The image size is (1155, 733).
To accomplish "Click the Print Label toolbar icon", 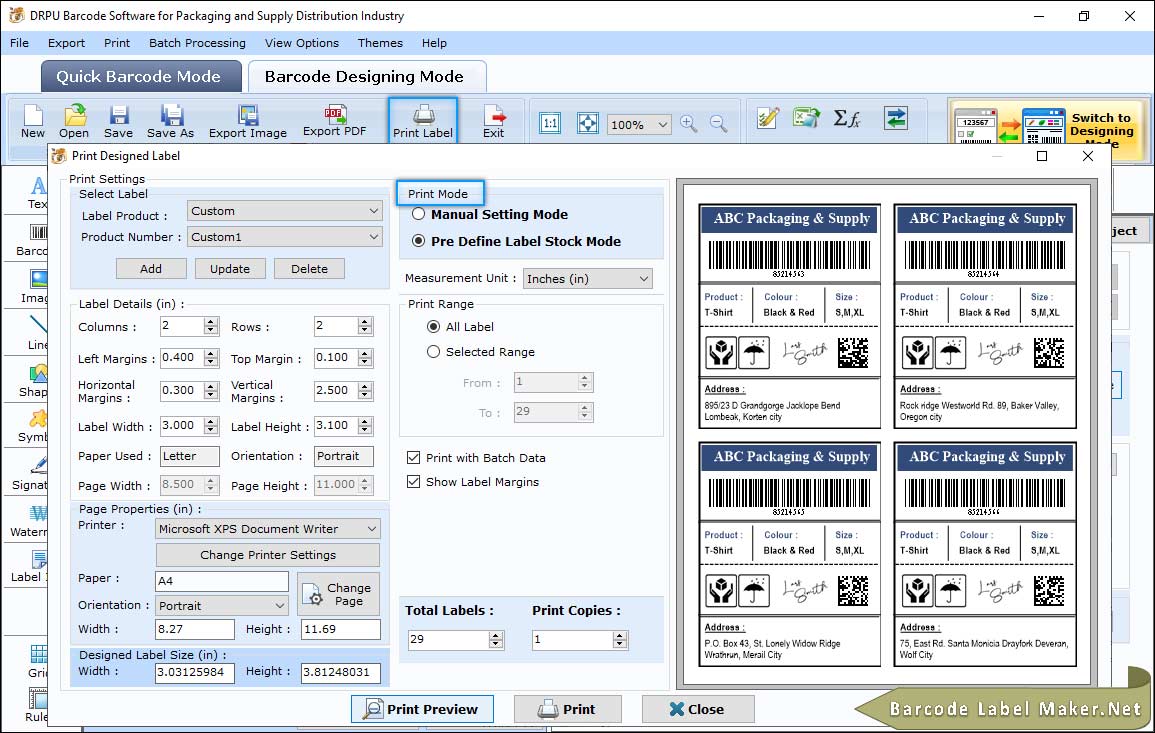I will pos(423,121).
